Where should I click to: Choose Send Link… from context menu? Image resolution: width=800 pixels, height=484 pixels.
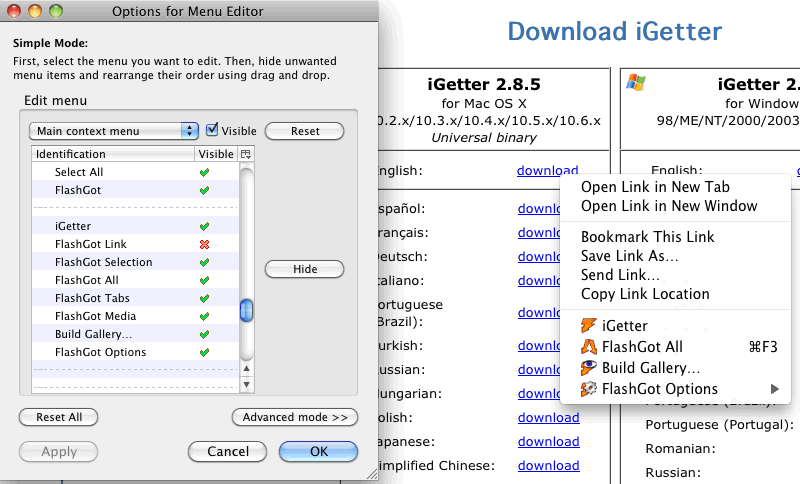coord(620,275)
